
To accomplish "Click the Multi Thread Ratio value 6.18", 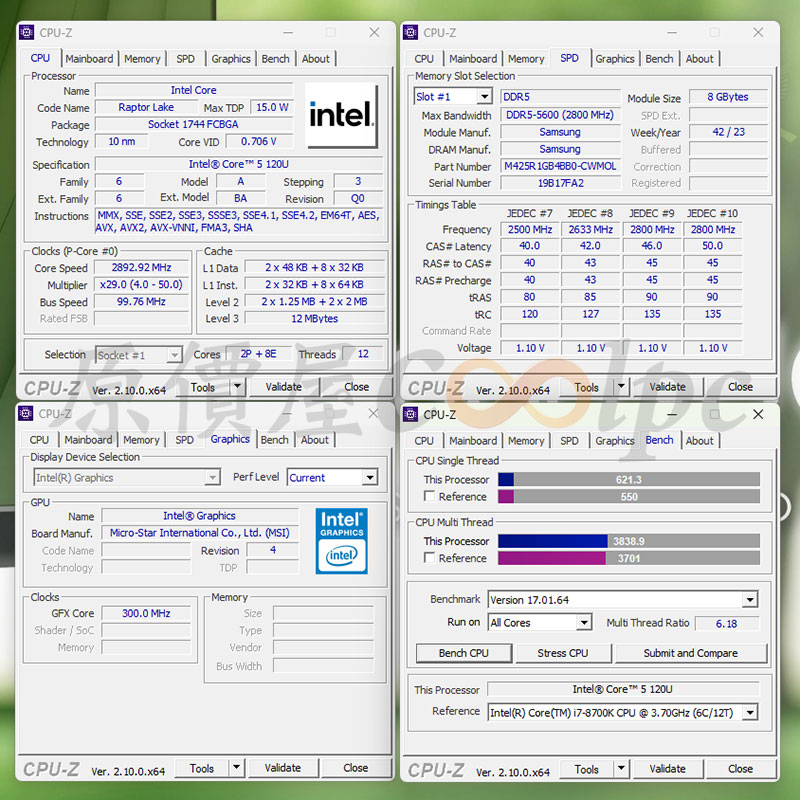I will [x=727, y=623].
